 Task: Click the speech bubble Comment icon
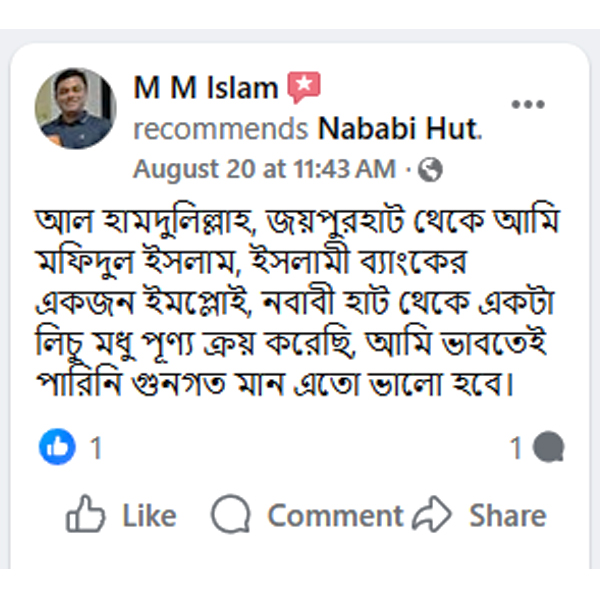pos(231,516)
